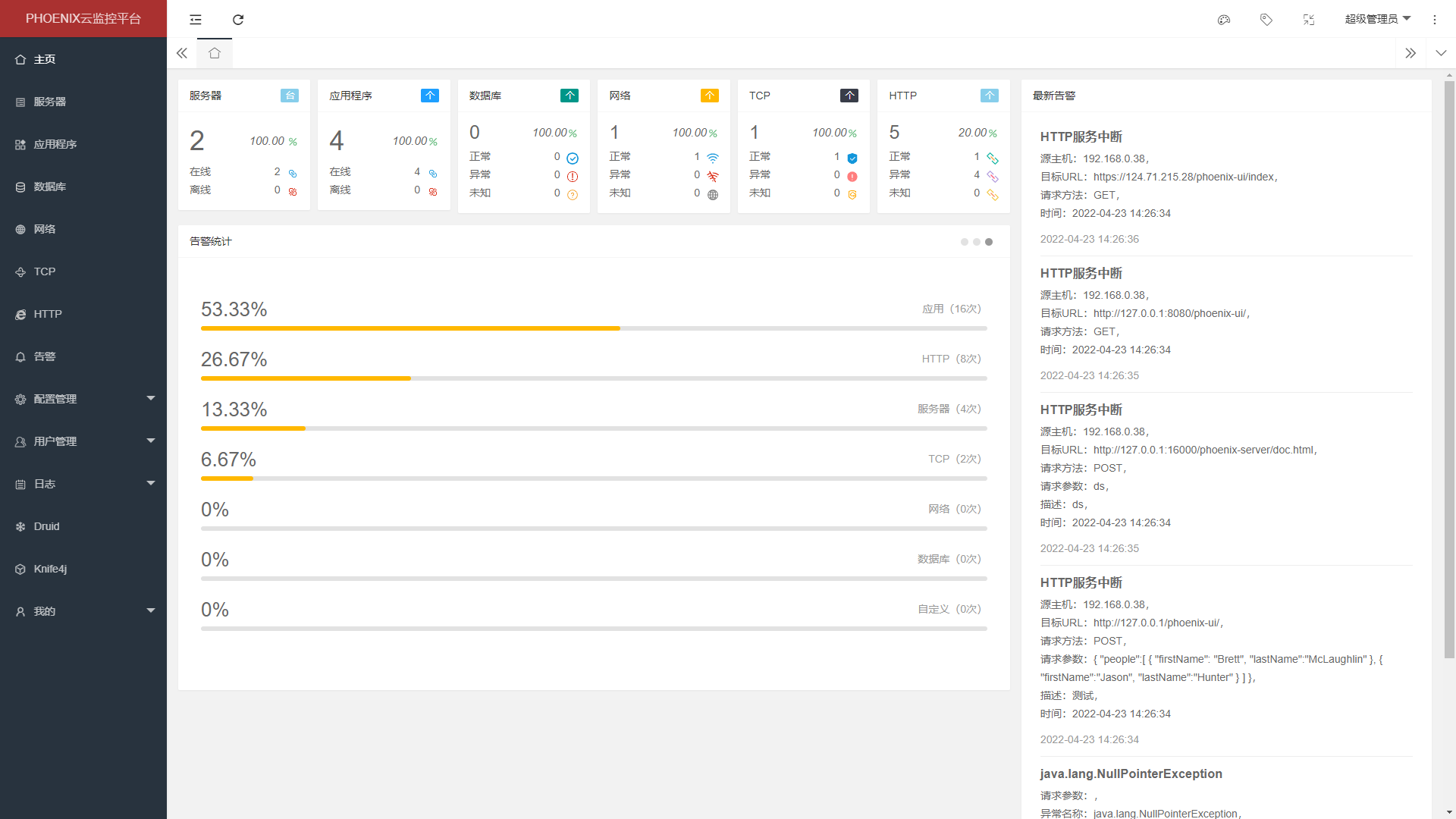Select the second carousel indicator dot
Image resolution: width=1456 pixels, height=819 pixels.
pyautogui.click(x=977, y=242)
